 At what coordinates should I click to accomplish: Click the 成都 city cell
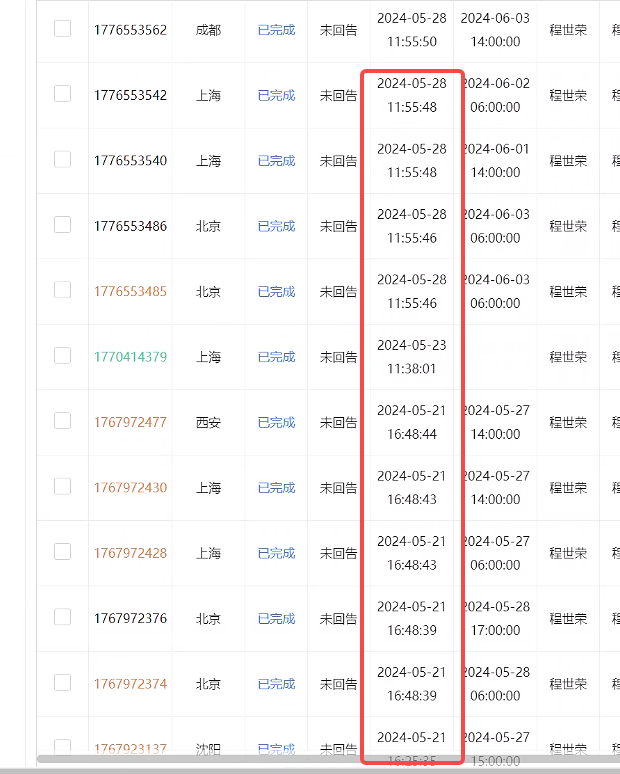[208, 30]
